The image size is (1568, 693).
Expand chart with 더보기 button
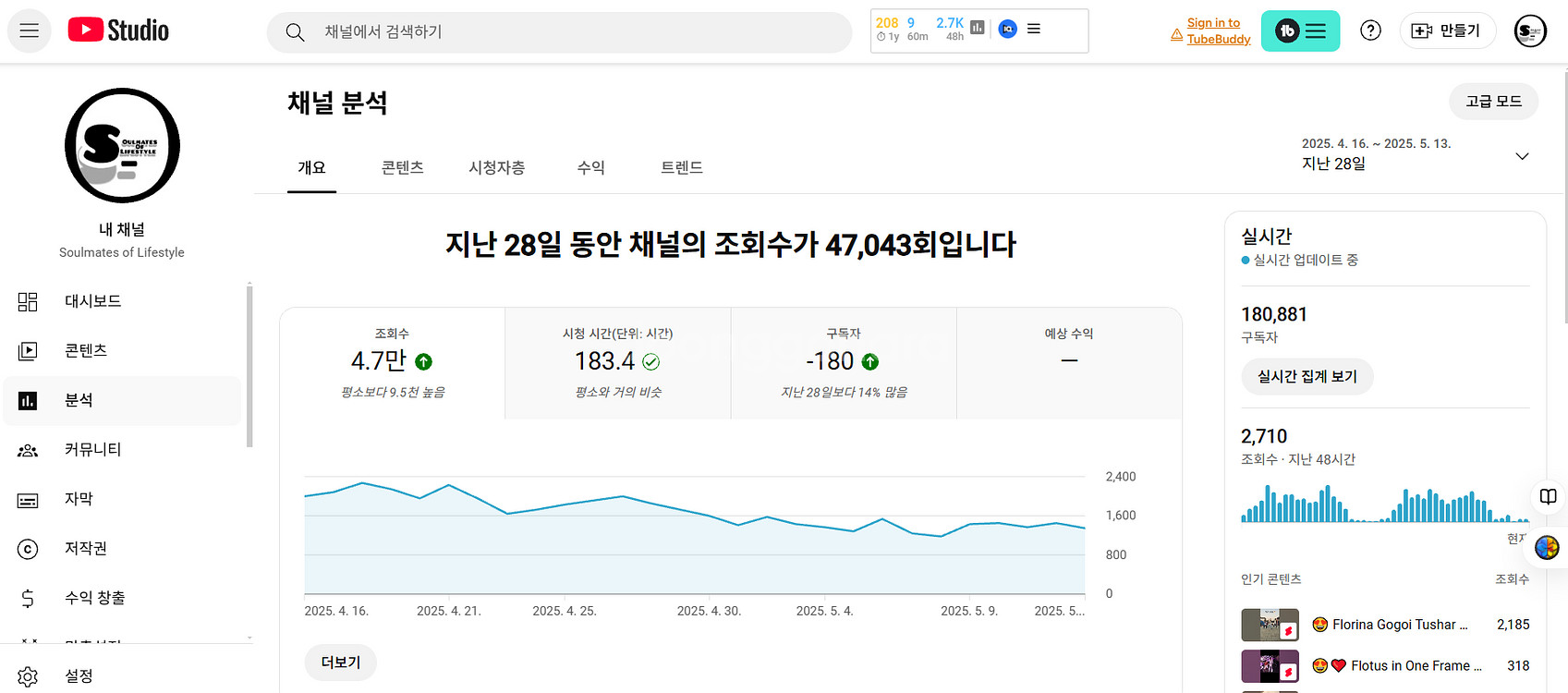[x=340, y=663]
